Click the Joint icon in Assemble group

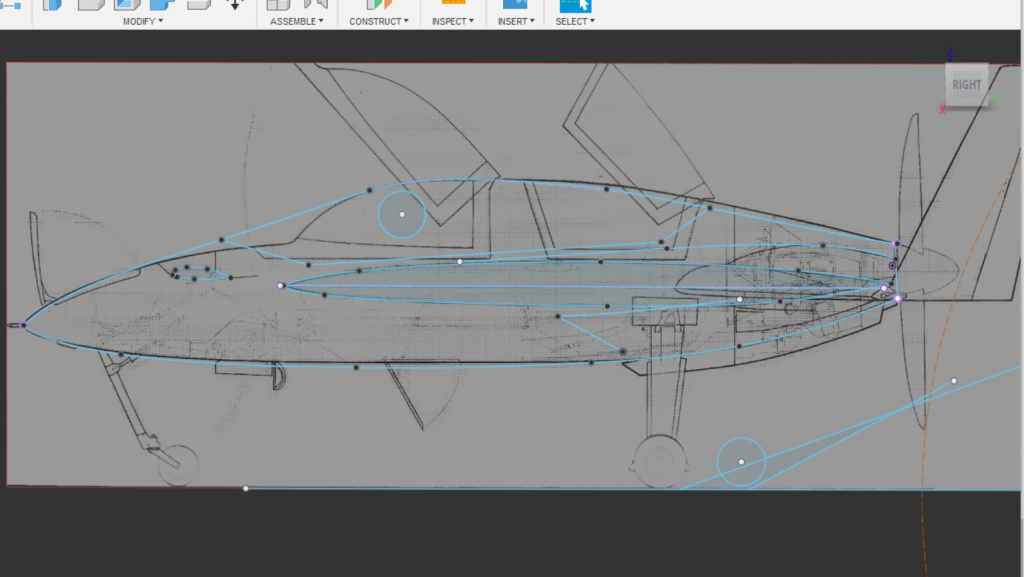[x=315, y=4]
